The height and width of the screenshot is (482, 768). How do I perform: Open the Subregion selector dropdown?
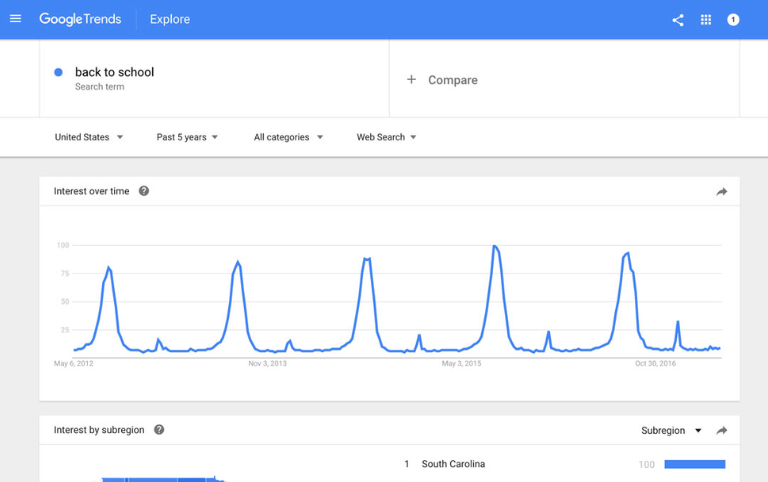click(x=671, y=431)
